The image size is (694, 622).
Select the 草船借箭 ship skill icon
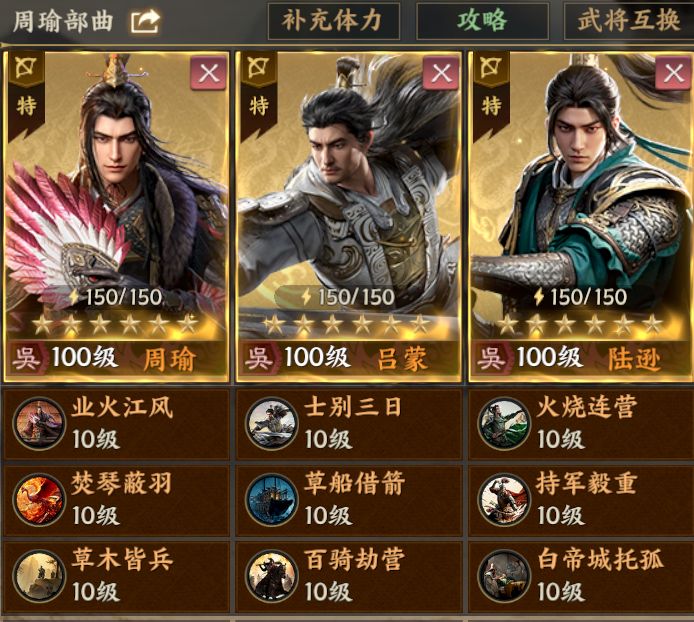(x=271, y=500)
